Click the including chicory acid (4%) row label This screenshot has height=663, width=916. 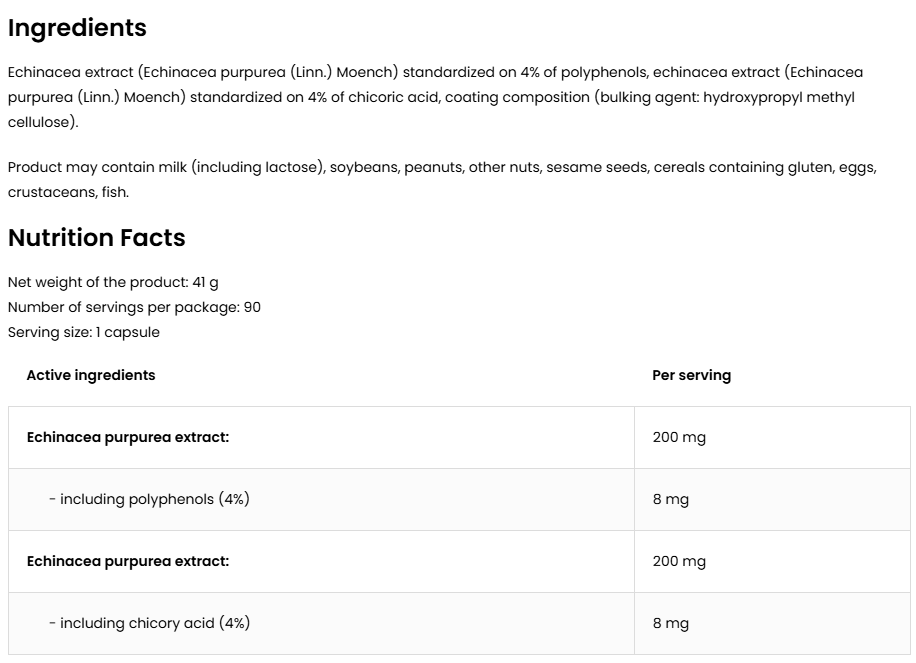[149, 623]
